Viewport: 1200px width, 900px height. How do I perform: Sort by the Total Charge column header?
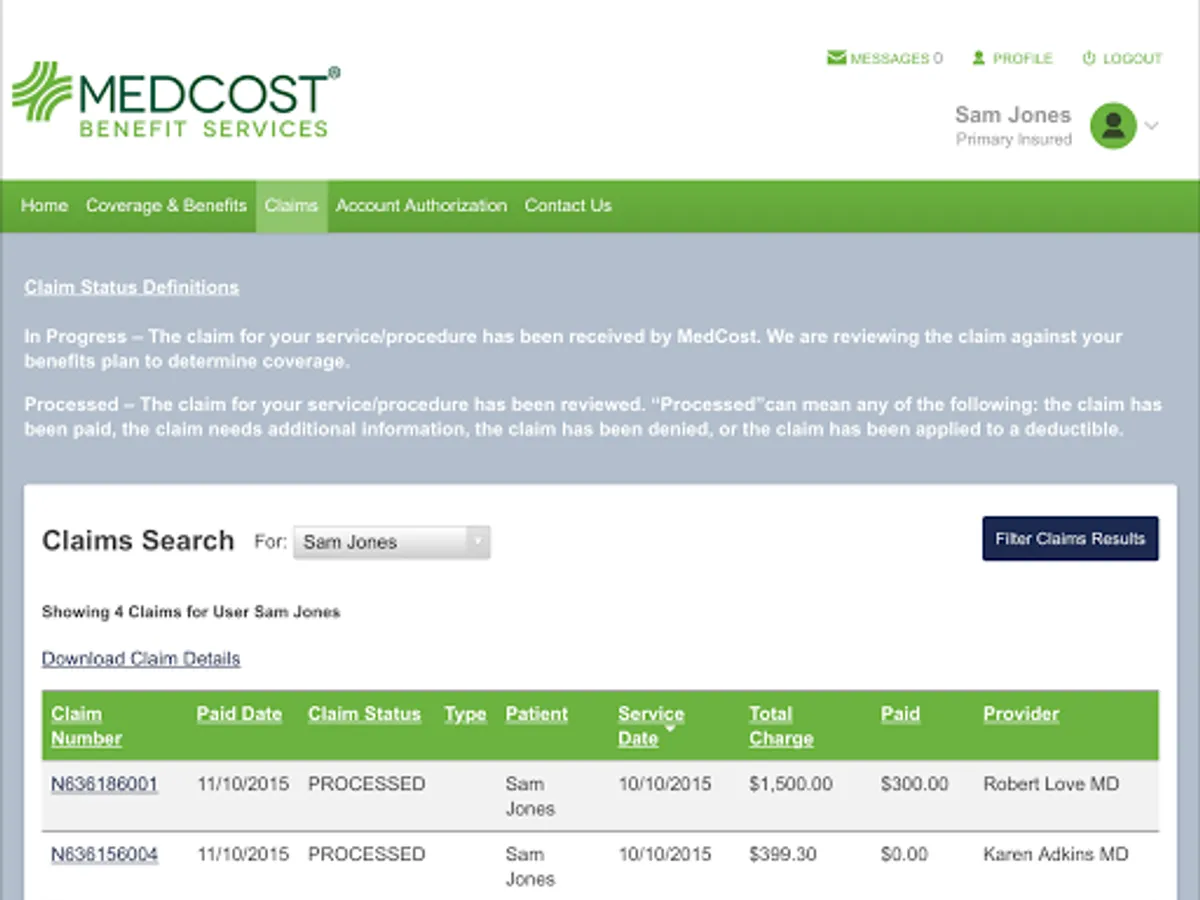click(781, 726)
